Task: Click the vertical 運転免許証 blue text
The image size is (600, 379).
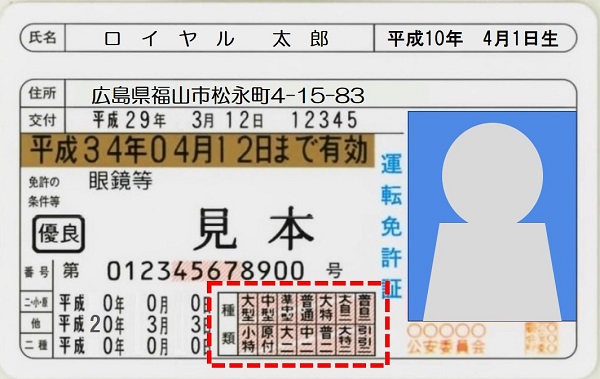Action: coord(391,225)
